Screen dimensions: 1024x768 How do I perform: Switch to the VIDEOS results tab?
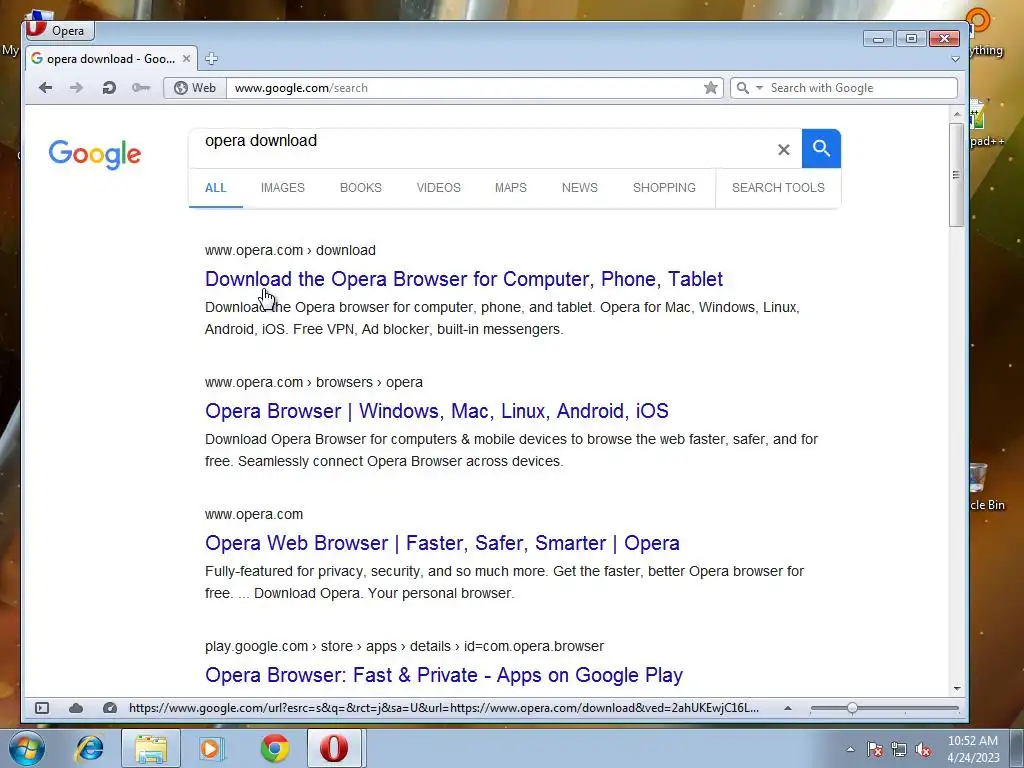pos(438,187)
